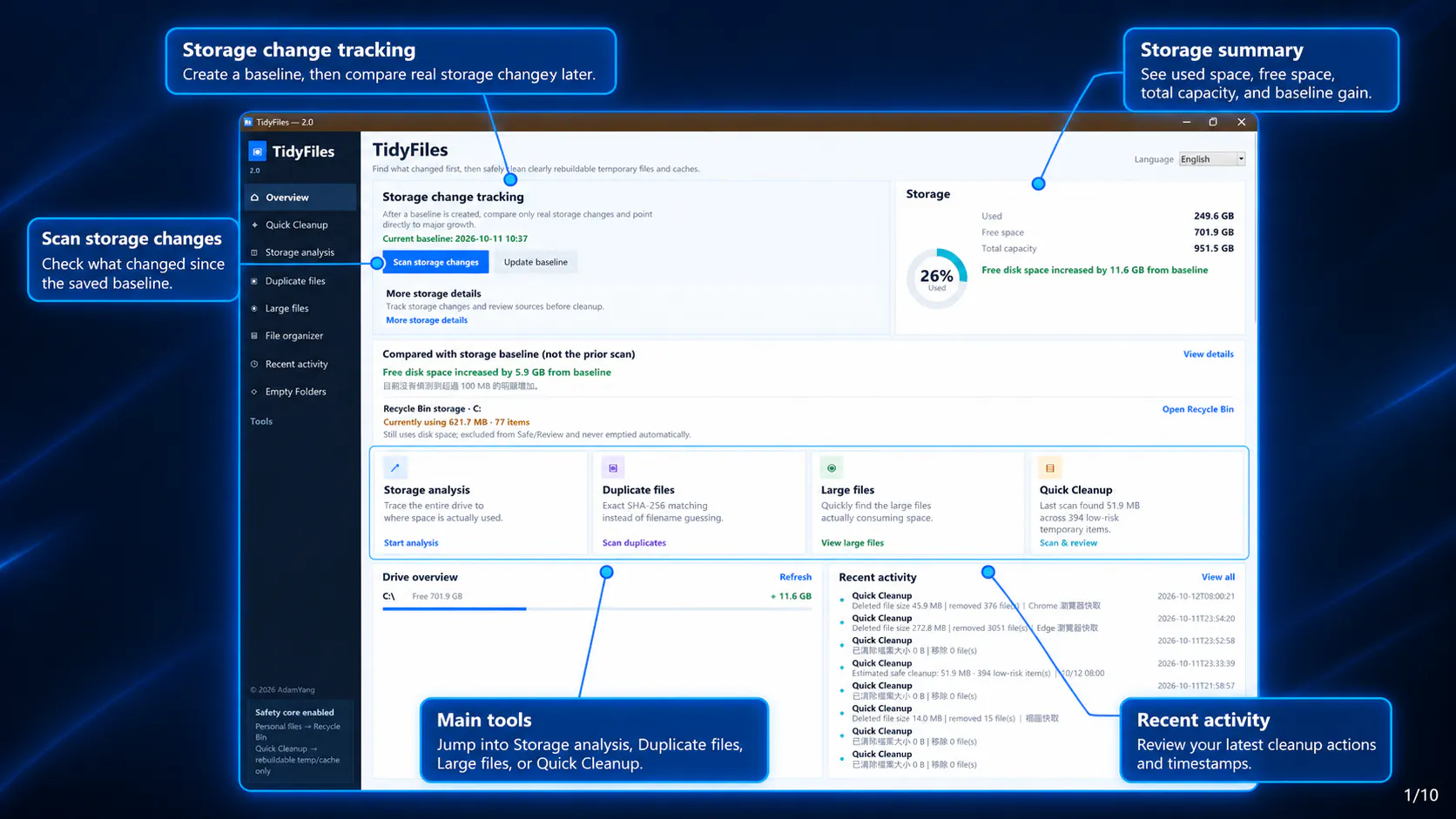
Task: Click the Recent activity clock icon
Action: coord(254,364)
